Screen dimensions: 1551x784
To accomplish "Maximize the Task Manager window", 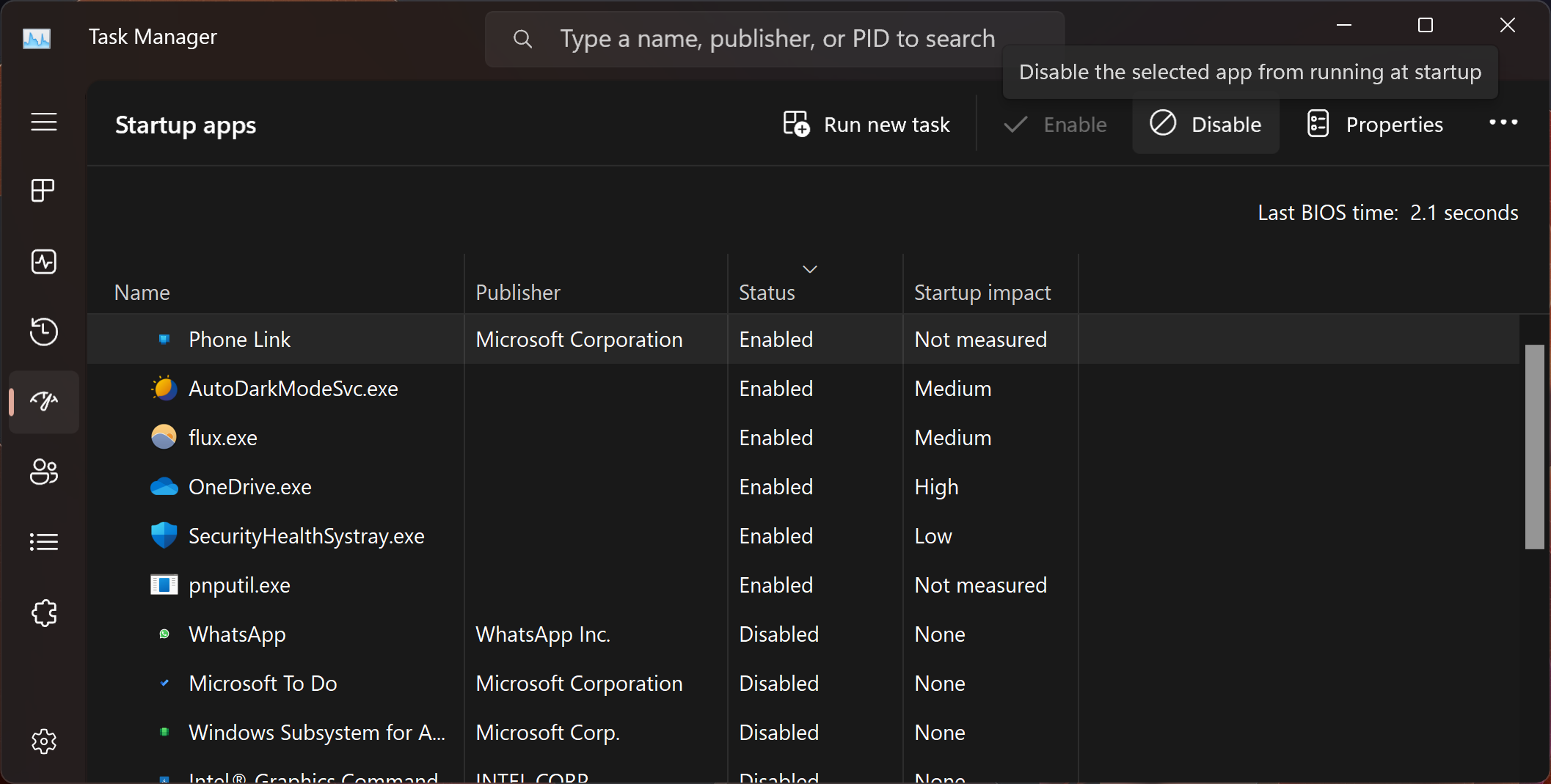I will (x=1425, y=25).
